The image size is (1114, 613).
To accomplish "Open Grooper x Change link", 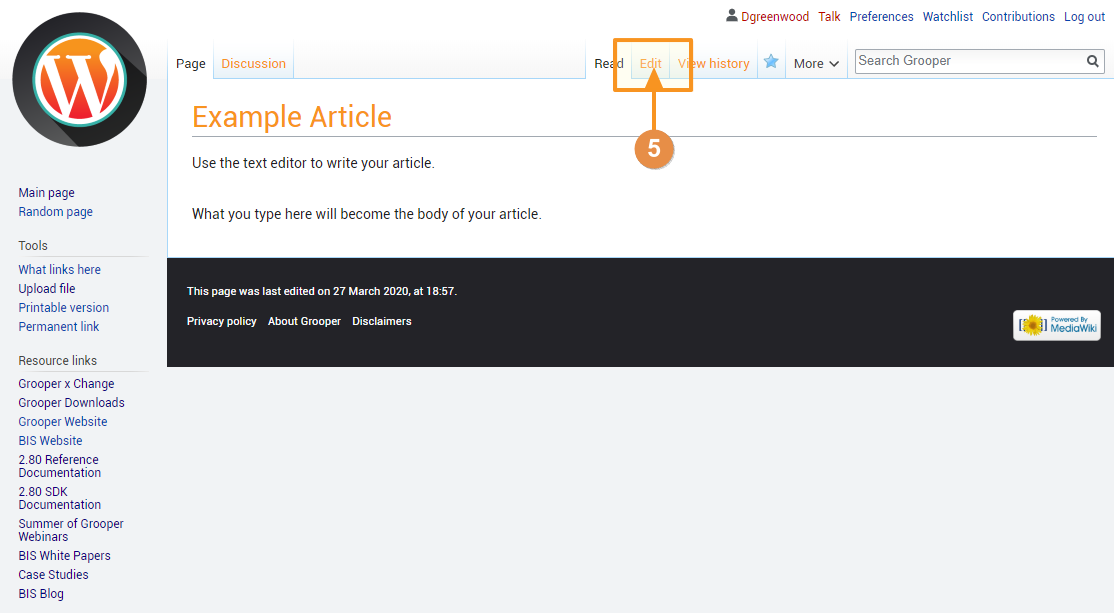I will point(66,384).
